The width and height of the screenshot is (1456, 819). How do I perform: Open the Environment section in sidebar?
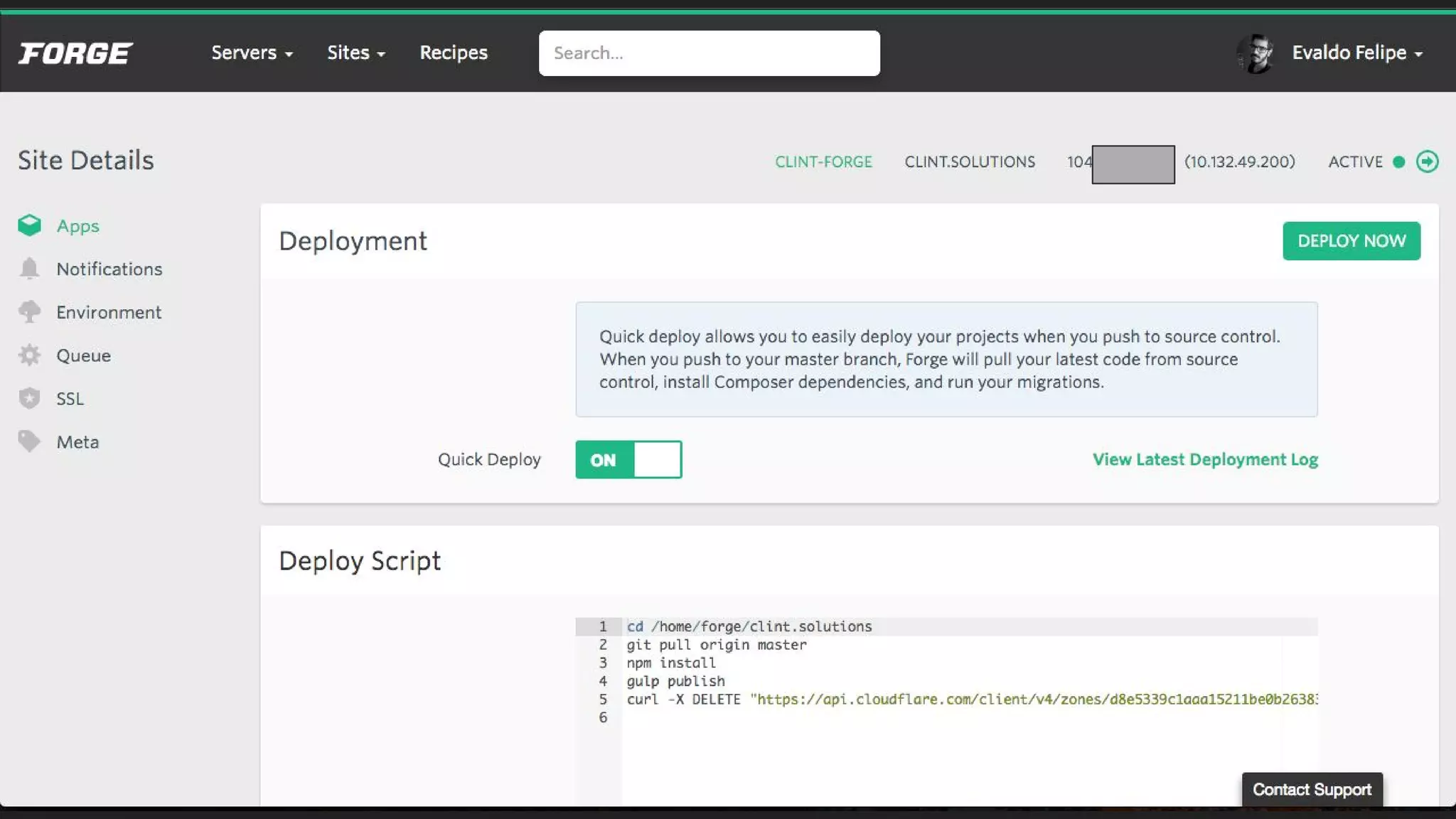click(109, 312)
